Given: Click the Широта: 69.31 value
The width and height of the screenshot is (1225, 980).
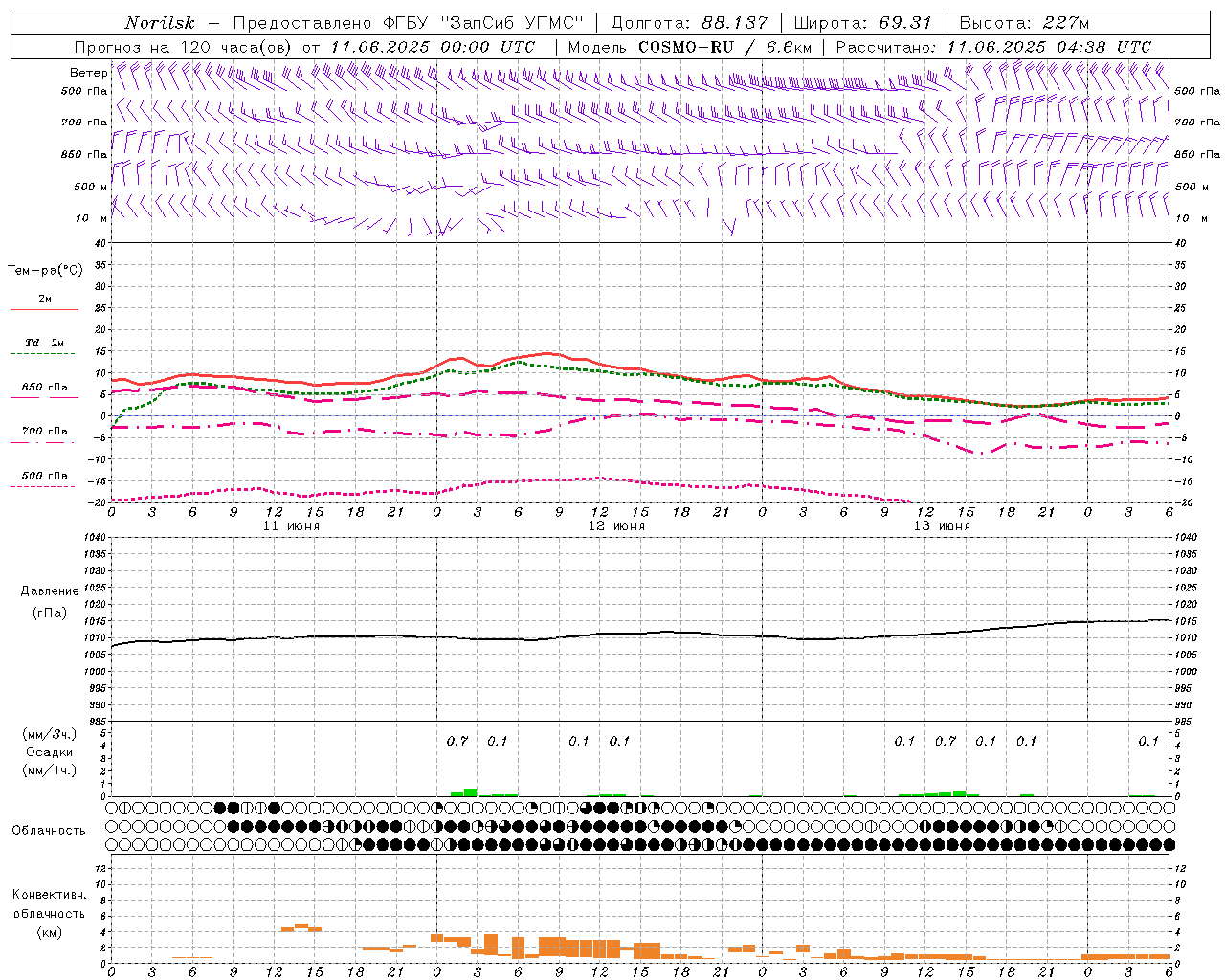Looking at the screenshot, I should (x=863, y=23).
